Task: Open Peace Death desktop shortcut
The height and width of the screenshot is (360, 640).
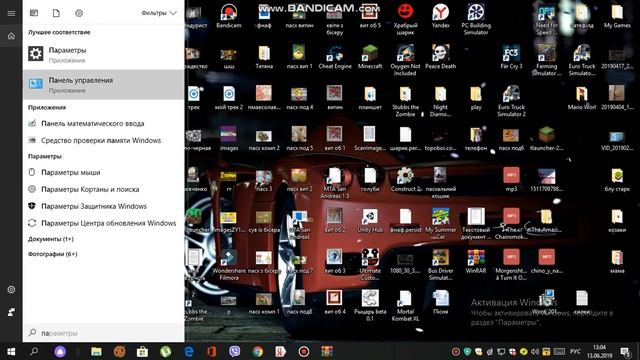Action: (x=440, y=57)
